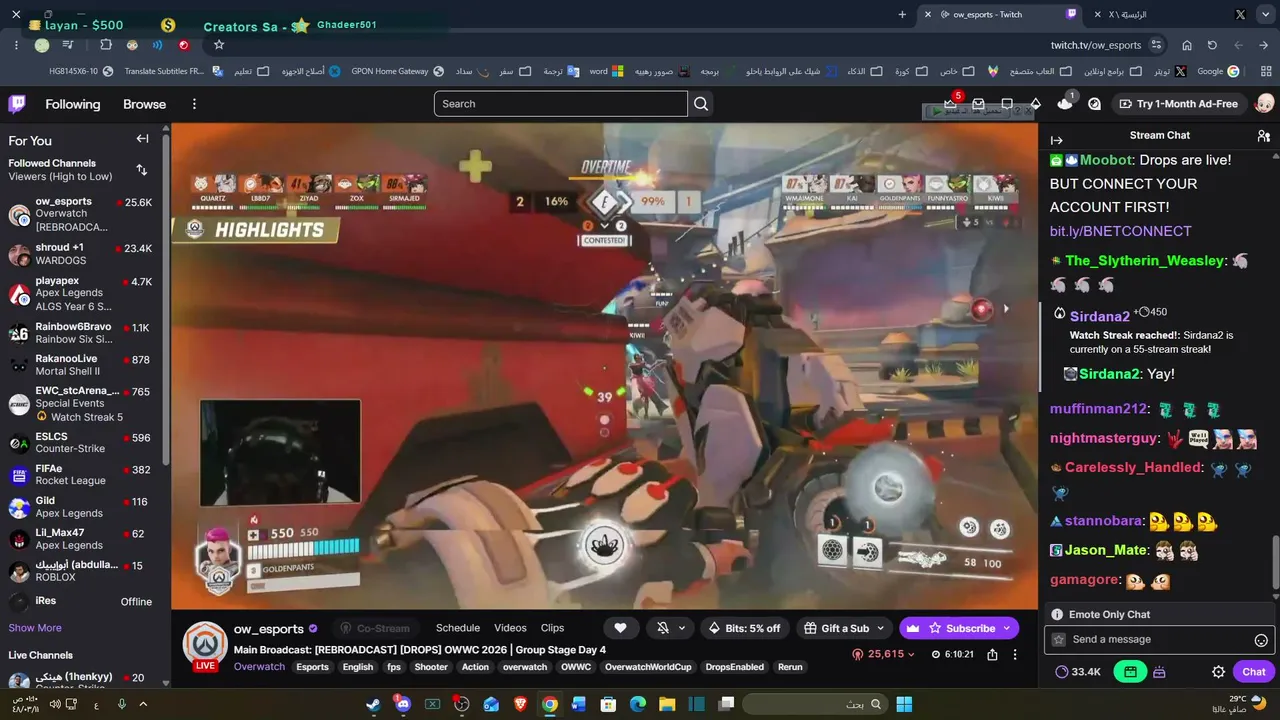Screen dimensions: 1280x720
Task: Open the ESLCS Counter-Strike channel
Action: click(x=80, y=443)
